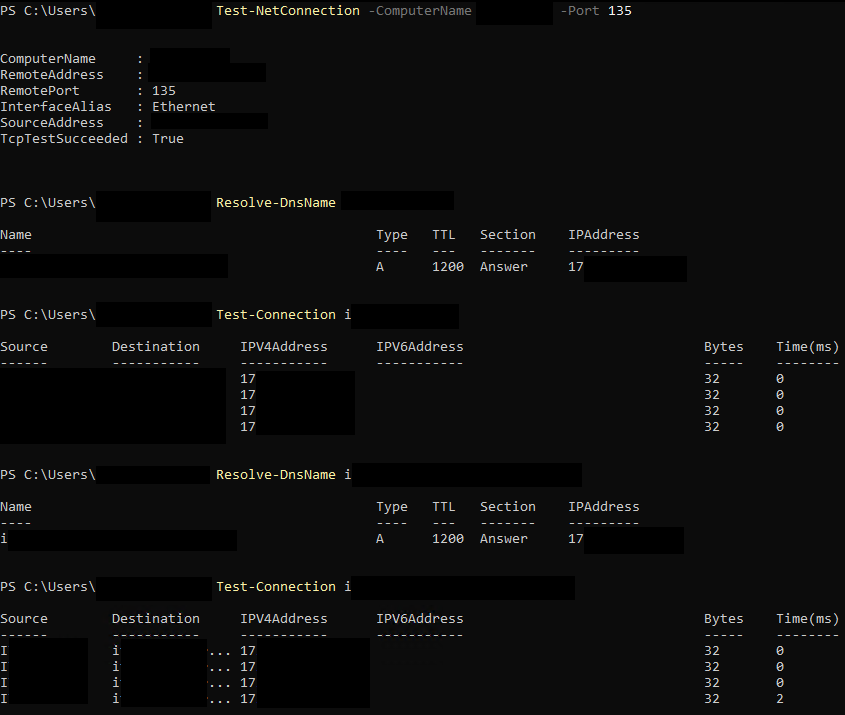Select Answer in second DNS result
The height and width of the screenshot is (715, 845).
[x=504, y=539]
